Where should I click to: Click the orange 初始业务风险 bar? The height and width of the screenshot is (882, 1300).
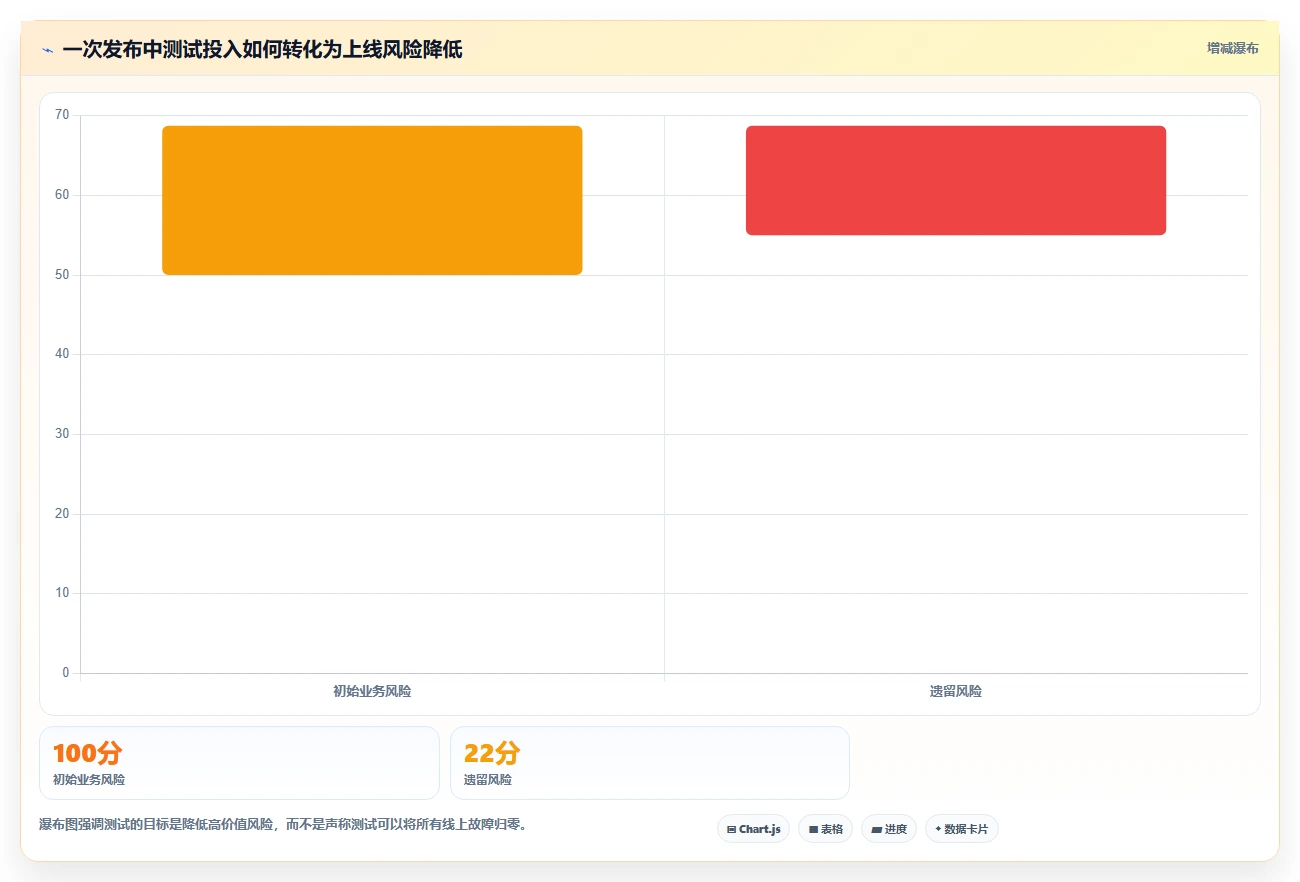coord(372,200)
